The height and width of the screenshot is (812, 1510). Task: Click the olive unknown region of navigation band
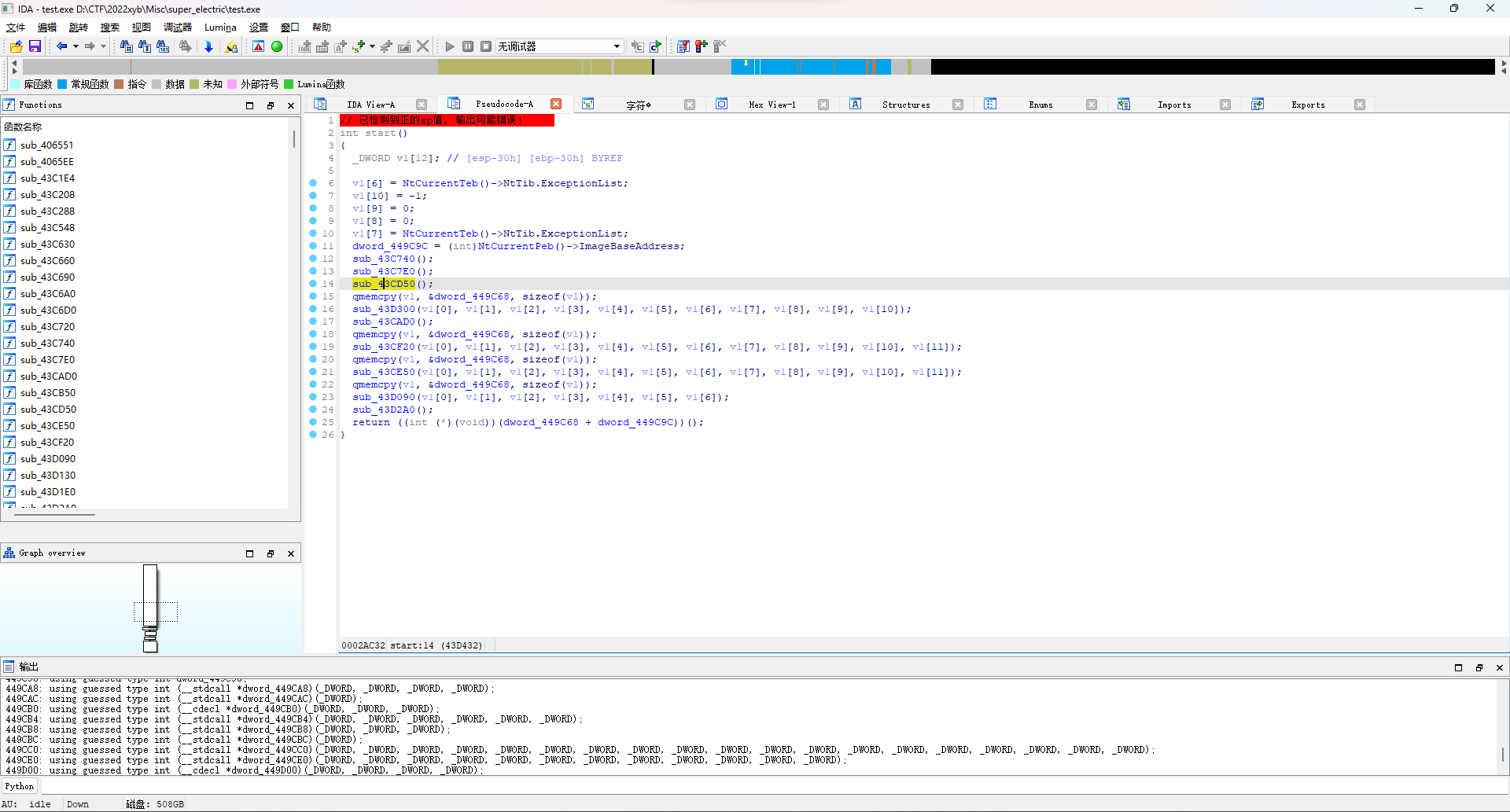click(544, 67)
